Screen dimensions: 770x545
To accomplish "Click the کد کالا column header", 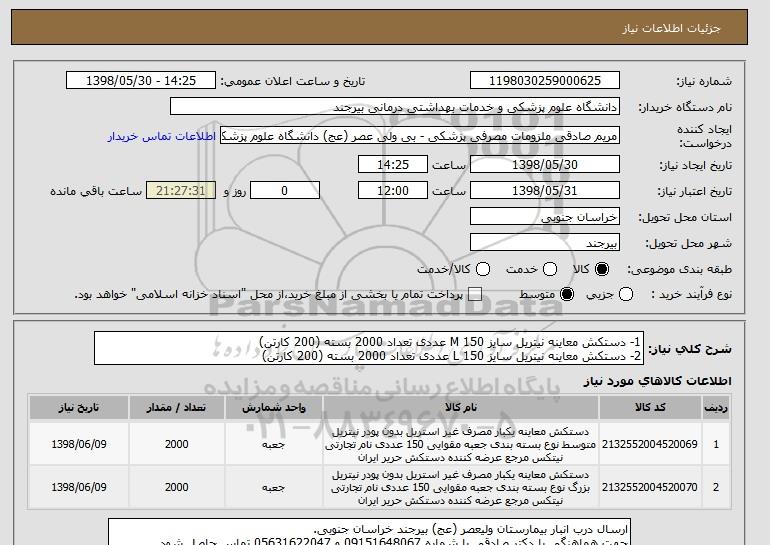I will pyautogui.click(x=650, y=408).
